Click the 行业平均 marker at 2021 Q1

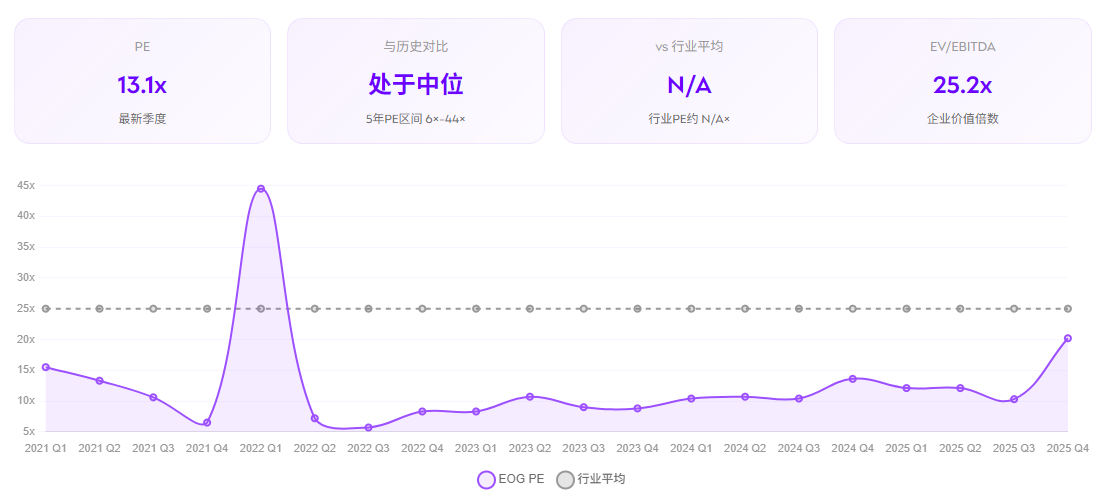(x=46, y=309)
